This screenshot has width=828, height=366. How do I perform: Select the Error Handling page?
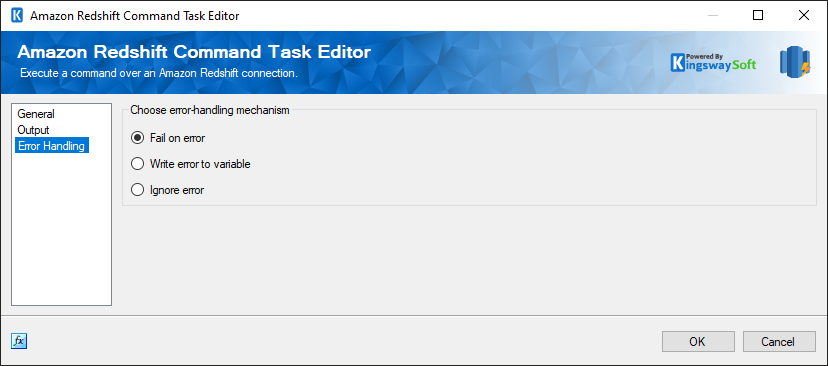click(52, 146)
